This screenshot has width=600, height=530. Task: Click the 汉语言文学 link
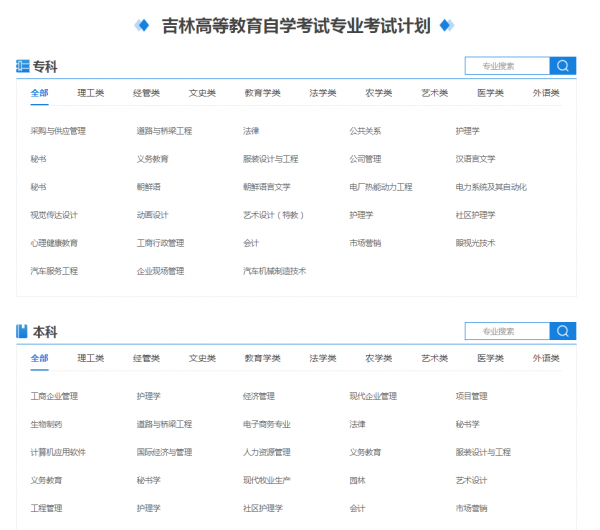475,159
